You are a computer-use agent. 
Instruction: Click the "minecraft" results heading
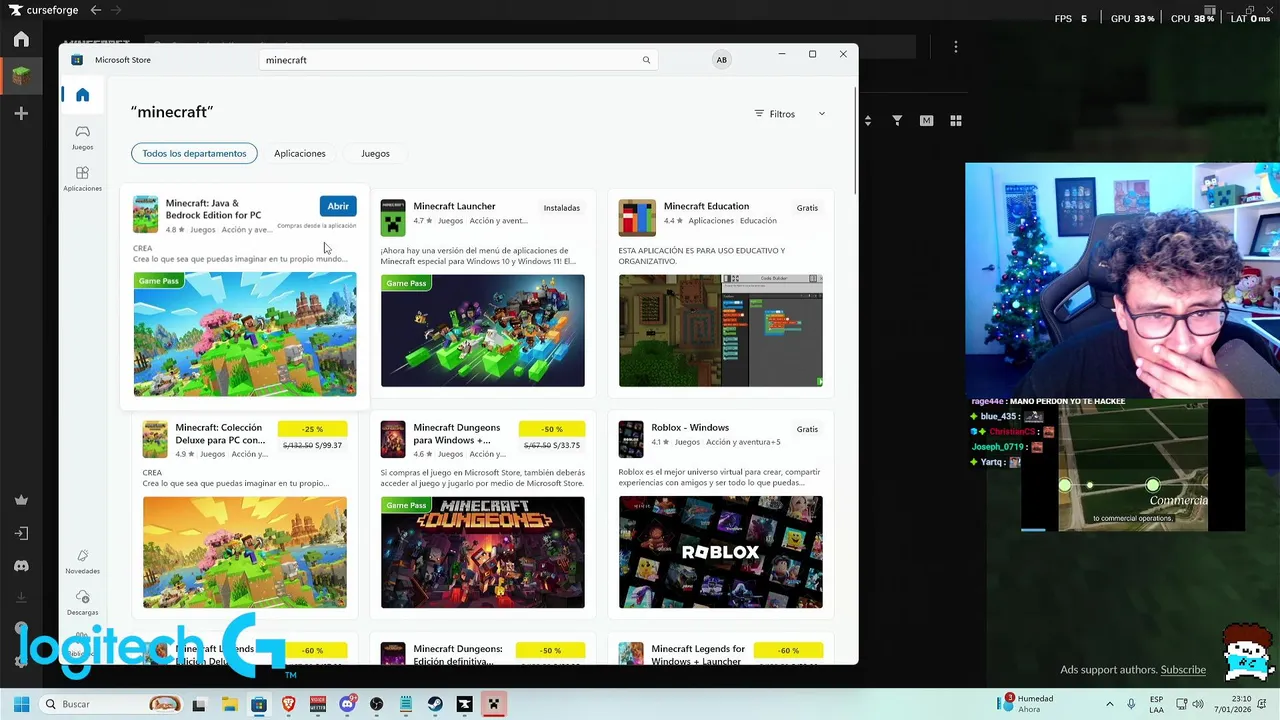coord(172,112)
